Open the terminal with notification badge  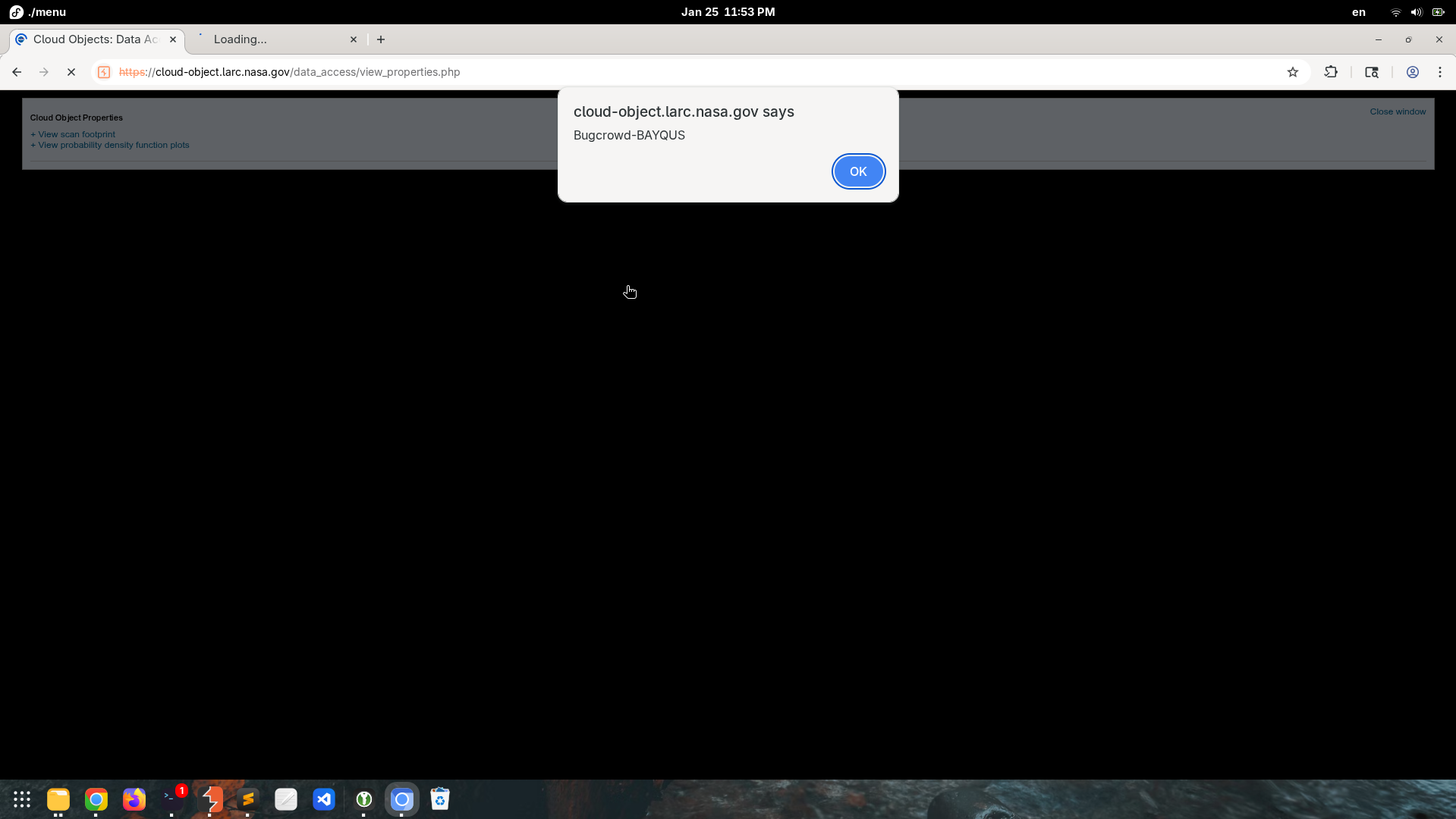172,799
